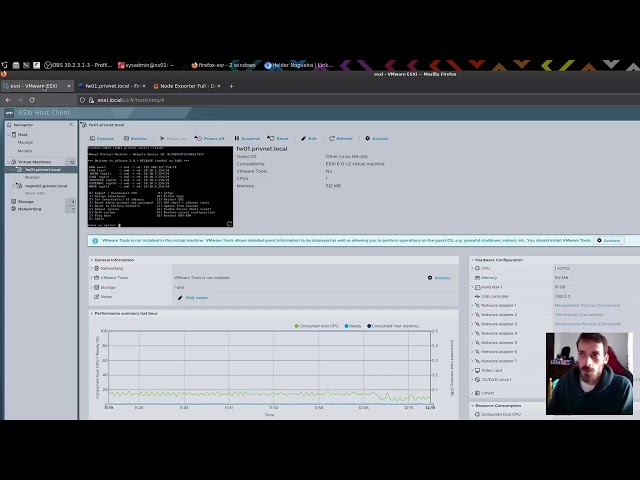The width and height of the screenshot is (640, 480).
Task: Suspend the virtual machine
Action: [x=247, y=139]
